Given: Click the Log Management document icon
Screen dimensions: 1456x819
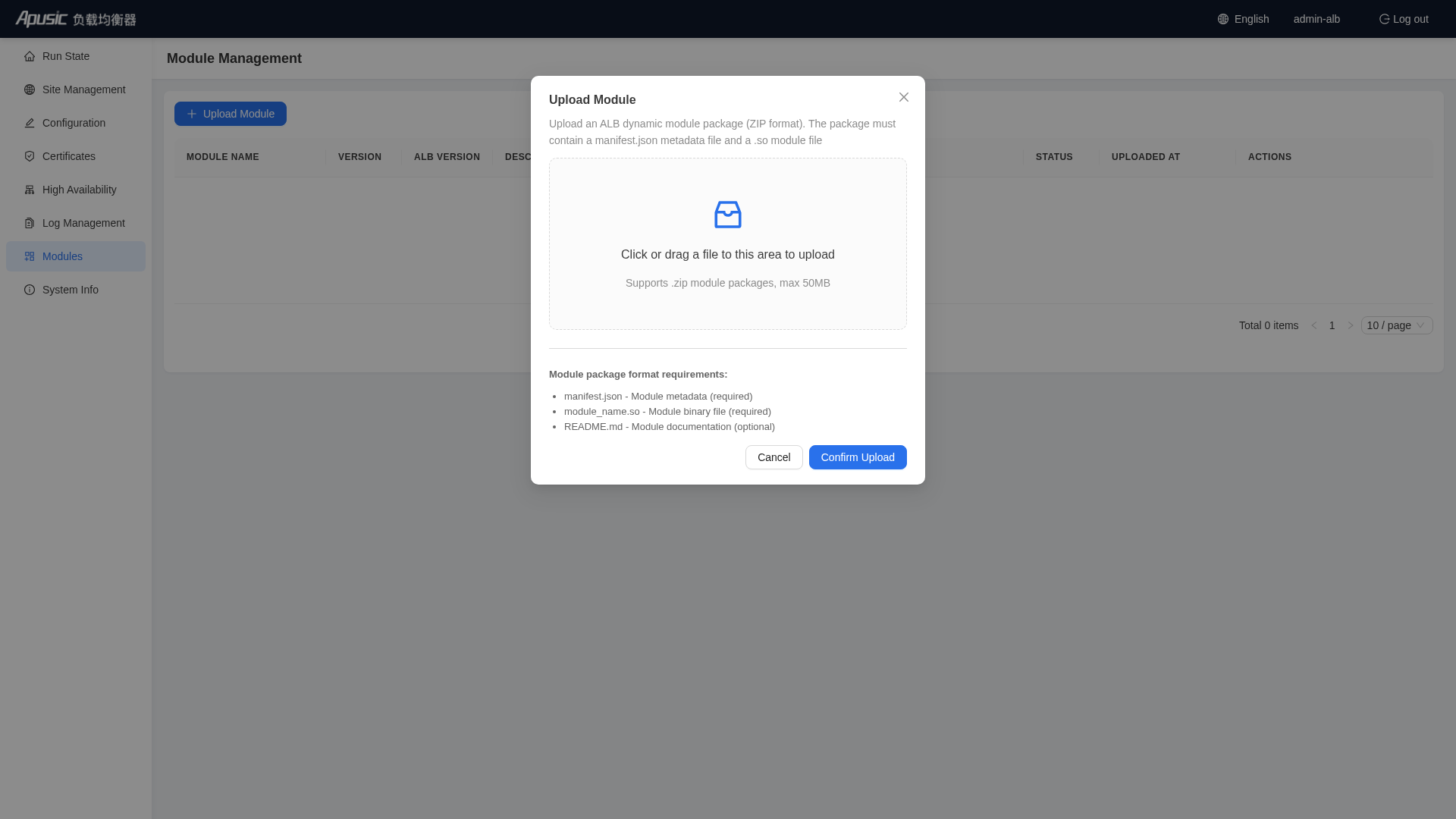Looking at the screenshot, I should pyautogui.click(x=30, y=223).
